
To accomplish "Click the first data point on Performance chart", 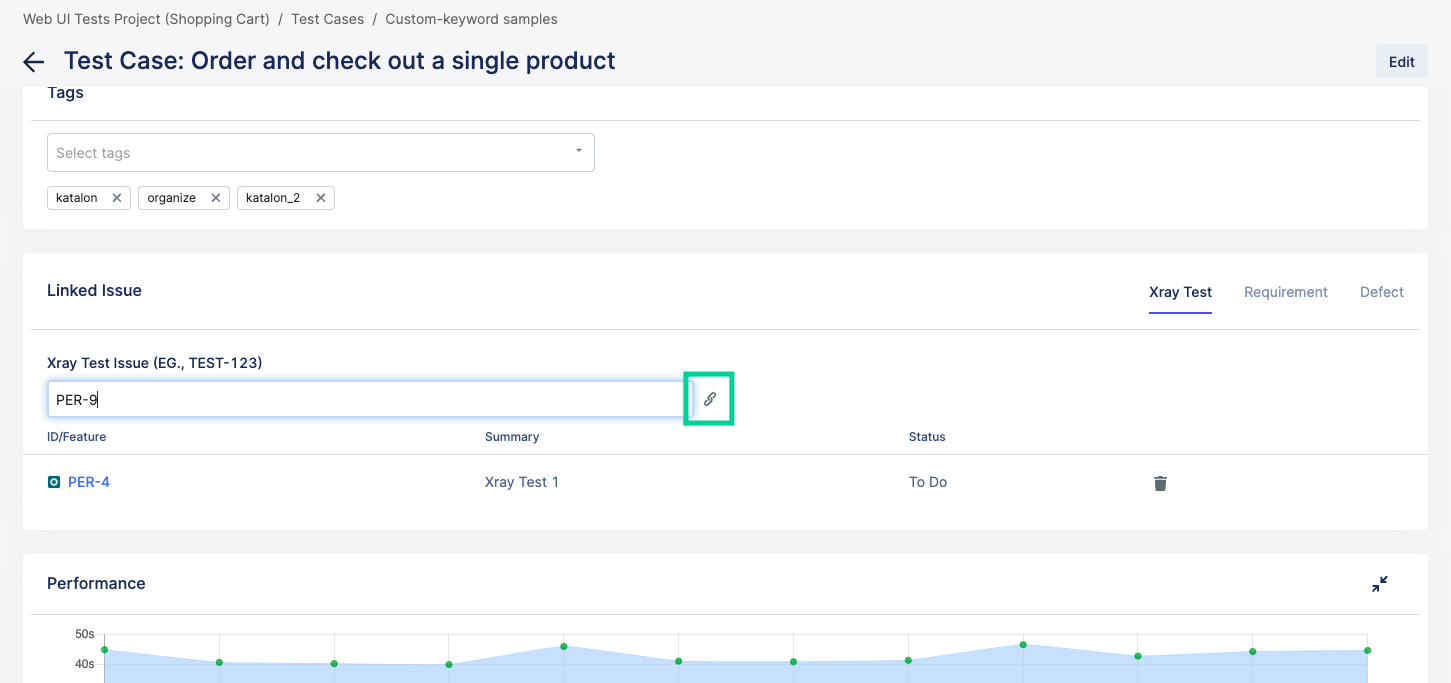I will [105, 650].
